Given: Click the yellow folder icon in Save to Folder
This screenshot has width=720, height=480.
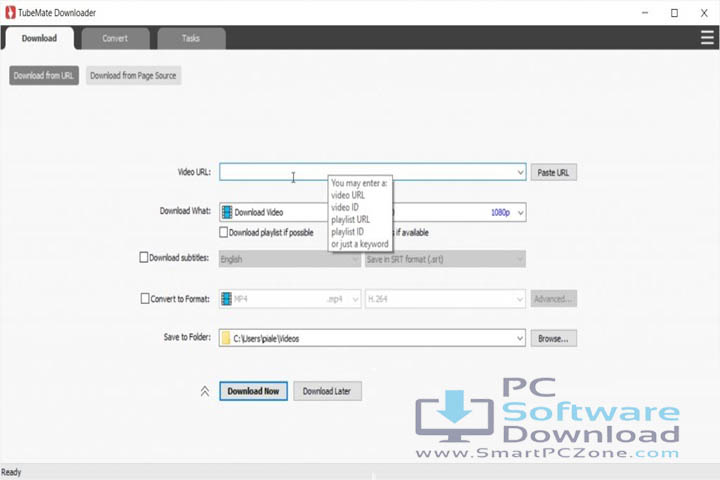Looking at the screenshot, I should click(225, 338).
